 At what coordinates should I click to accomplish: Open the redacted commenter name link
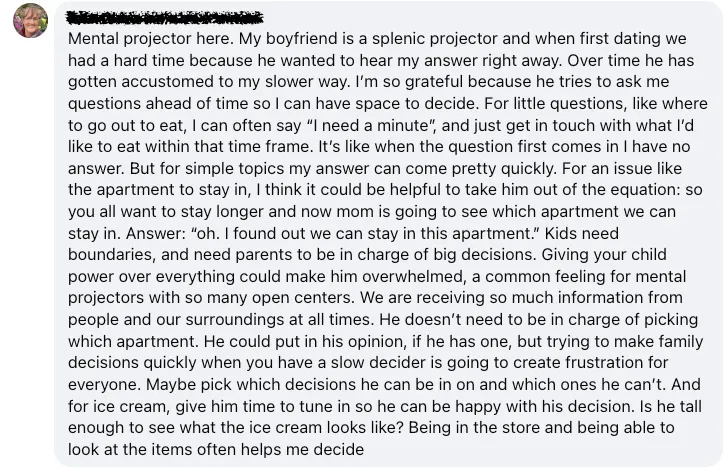(165, 17)
